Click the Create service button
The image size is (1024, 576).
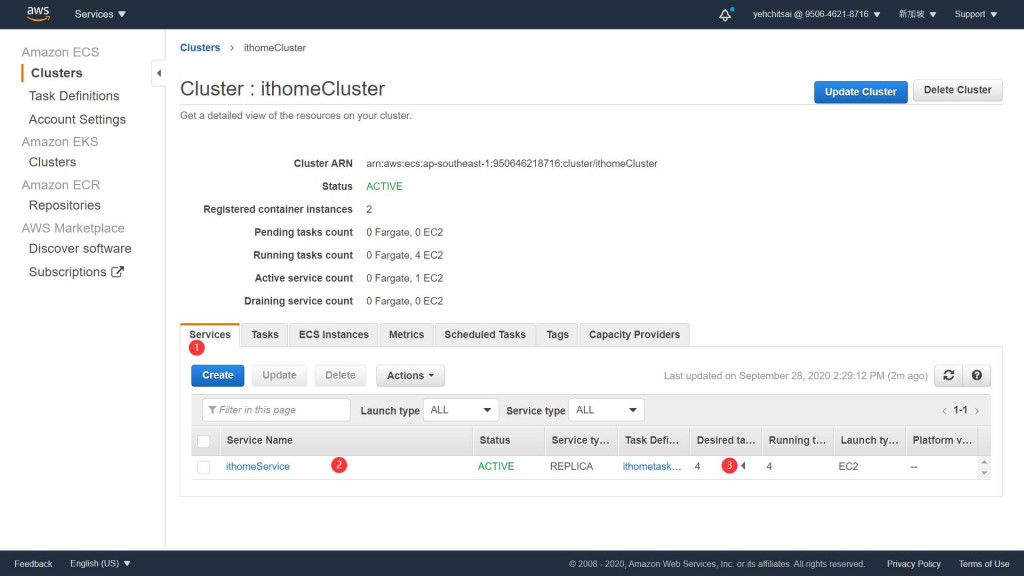pyautogui.click(x=217, y=376)
